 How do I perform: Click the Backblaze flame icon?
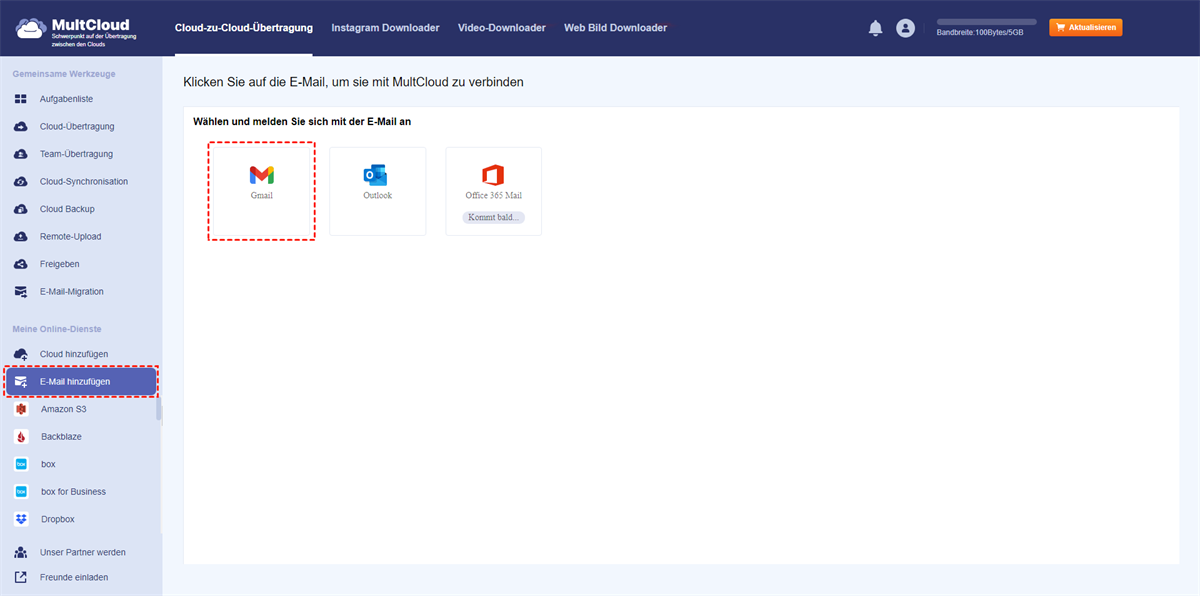(x=21, y=437)
